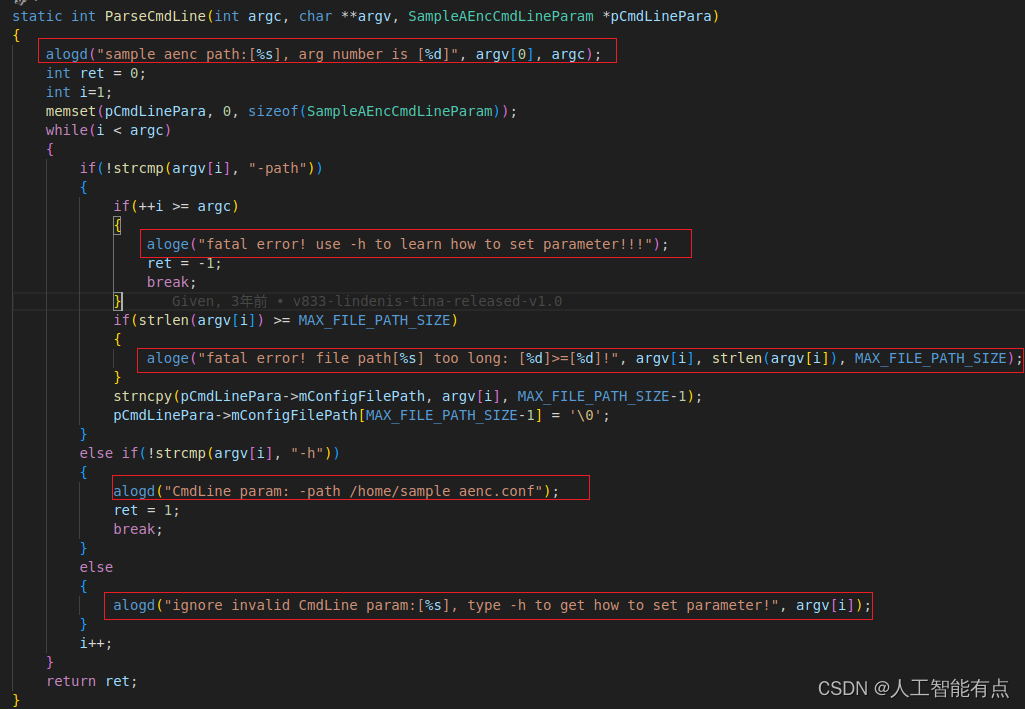
Task: Click the alogd "sample aenc path" log line
Action: [x=323, y=54]
